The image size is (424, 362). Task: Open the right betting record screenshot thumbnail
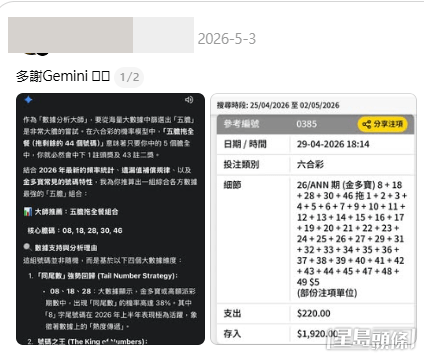(313, 219)
